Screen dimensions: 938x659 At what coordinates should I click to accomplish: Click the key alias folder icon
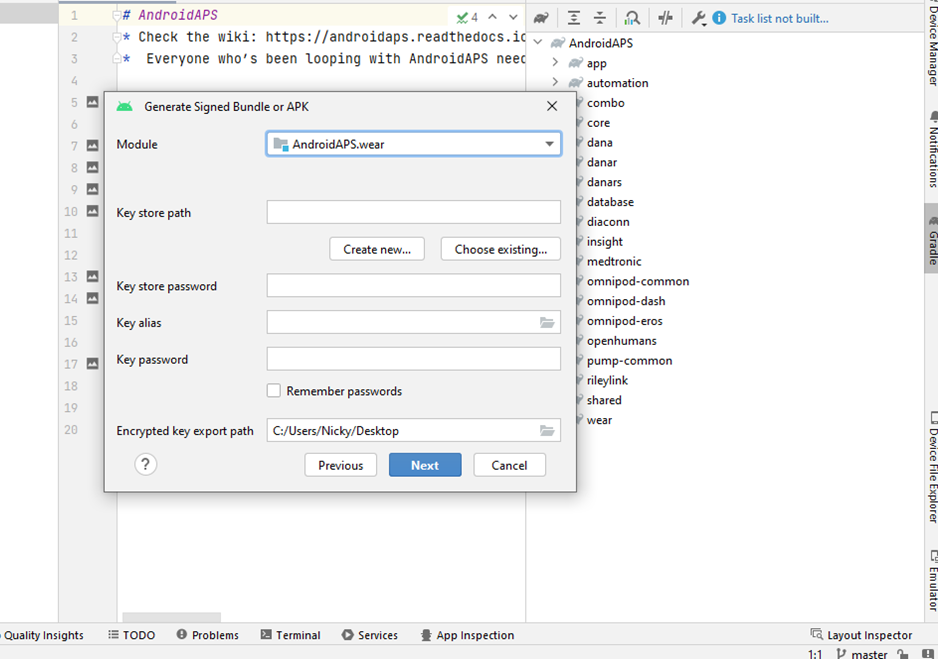(547, 323)
